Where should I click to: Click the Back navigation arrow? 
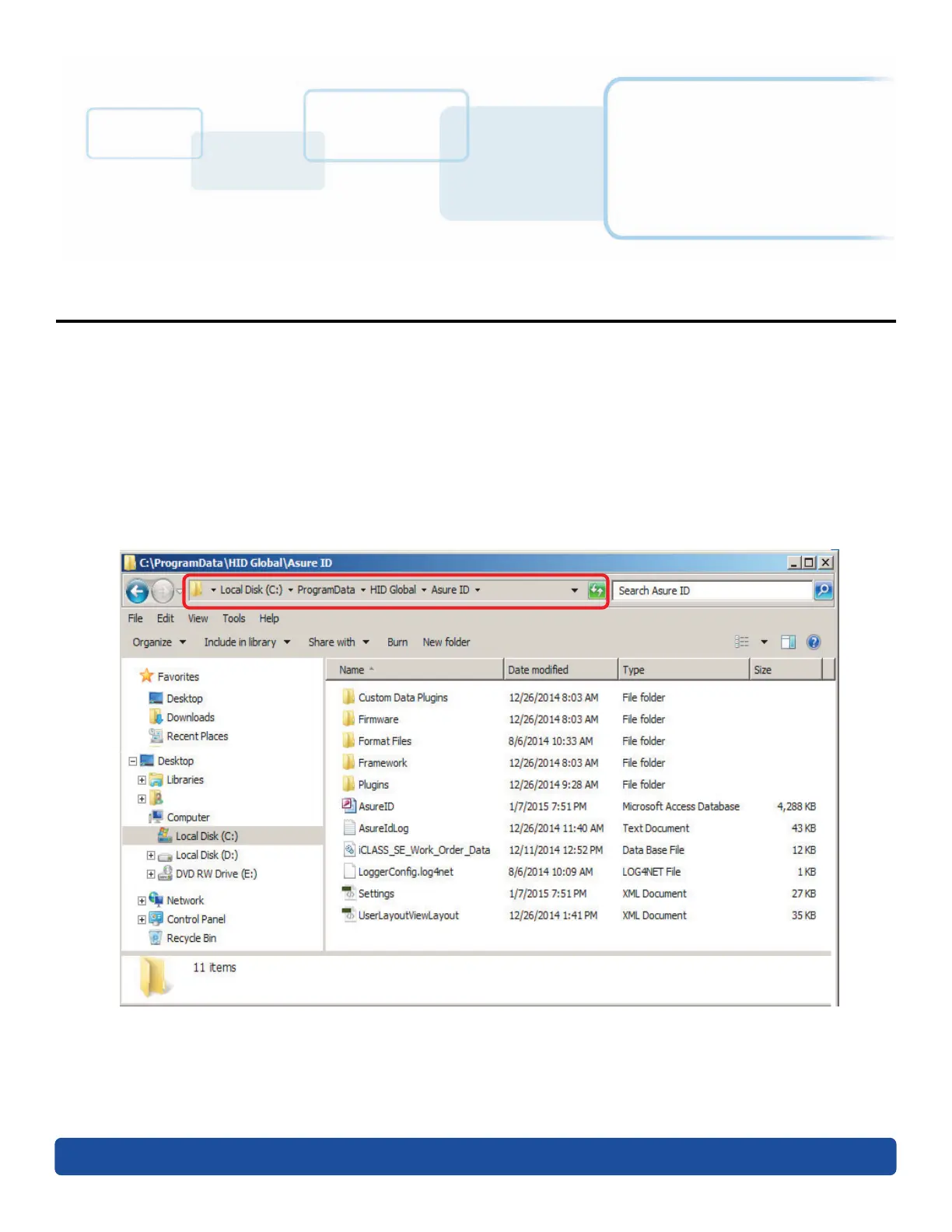click(x=137, y=592)
